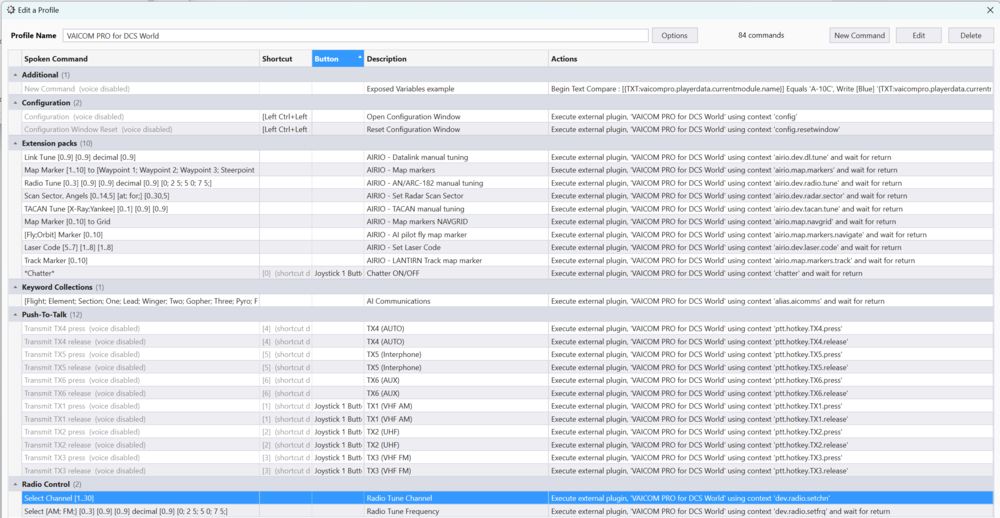Click the AIRIO - Datalink manual tuning description
This screenshot has width=1000, height=518.
(x=417, y=157)
